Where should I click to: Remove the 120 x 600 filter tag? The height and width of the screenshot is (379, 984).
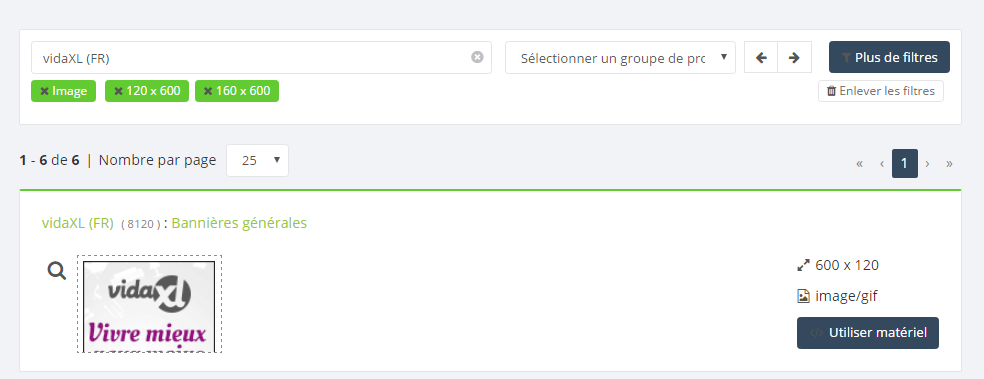147,91
